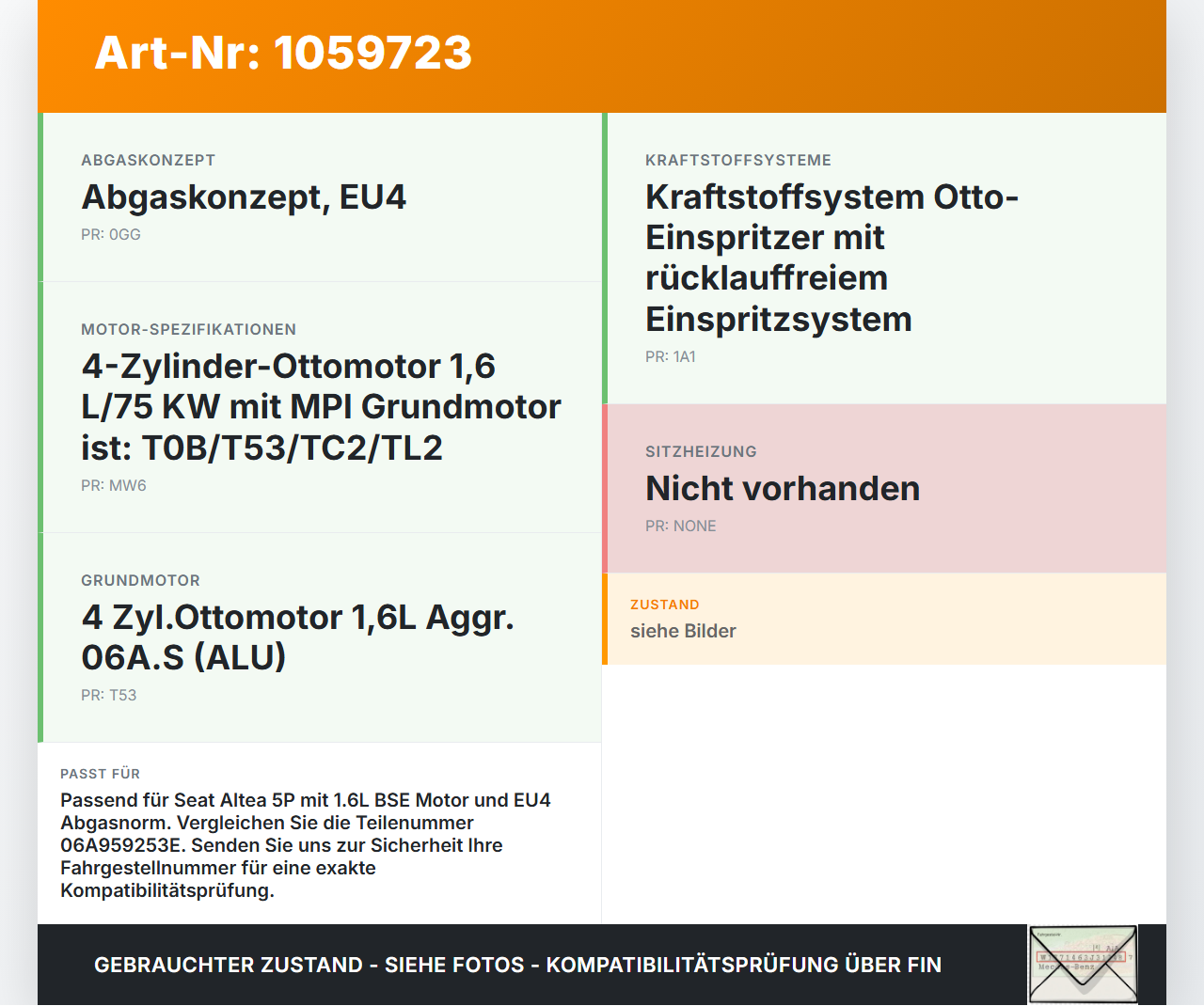The image size is (1204, 1006).
Task: Select the siehe Bilder text
Action: click(x=683, y=631)
